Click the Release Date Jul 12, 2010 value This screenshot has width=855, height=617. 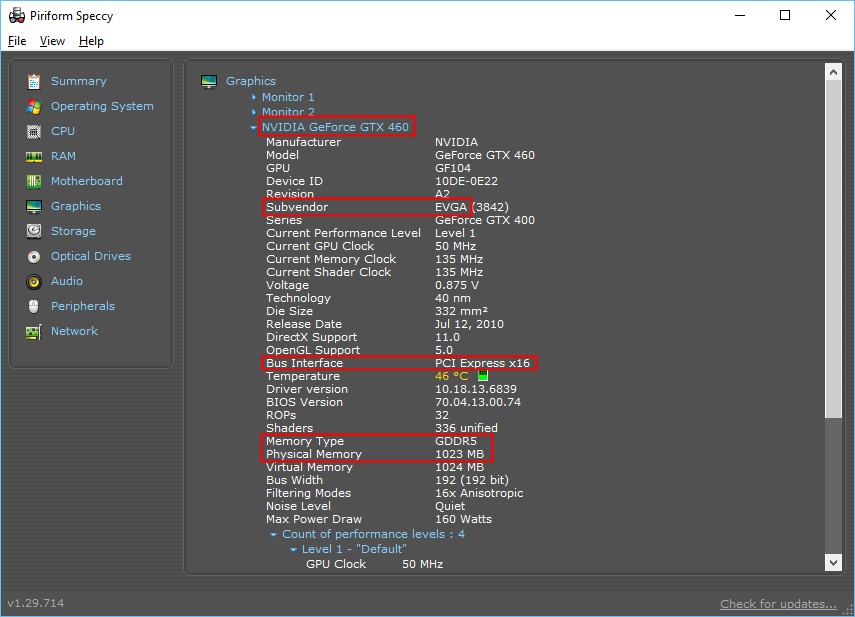pos(469,324)
